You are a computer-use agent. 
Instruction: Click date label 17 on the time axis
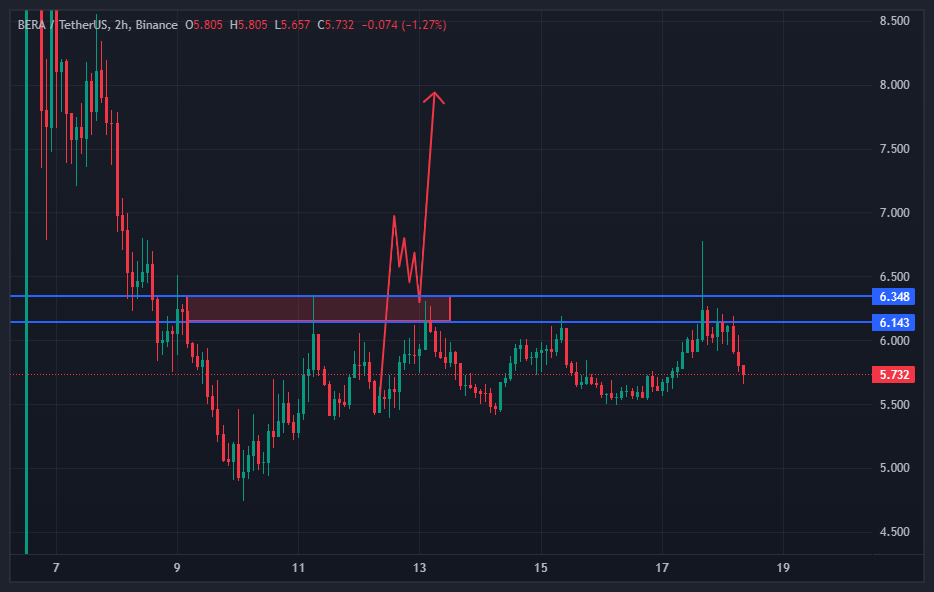coord(662,568)
